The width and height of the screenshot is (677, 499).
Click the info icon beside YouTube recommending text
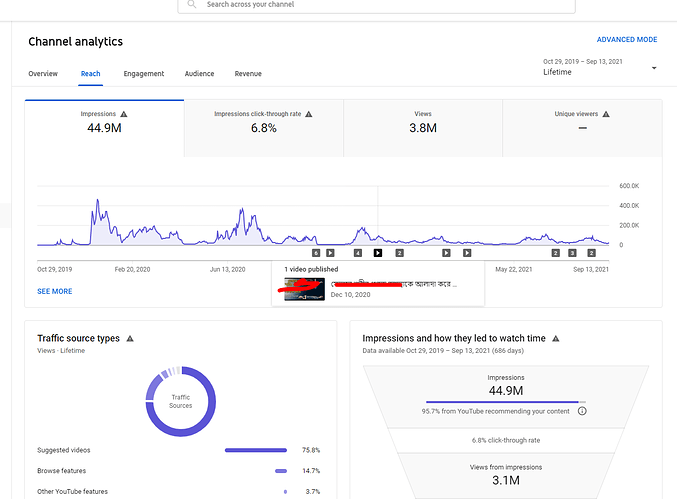[582, 411]
